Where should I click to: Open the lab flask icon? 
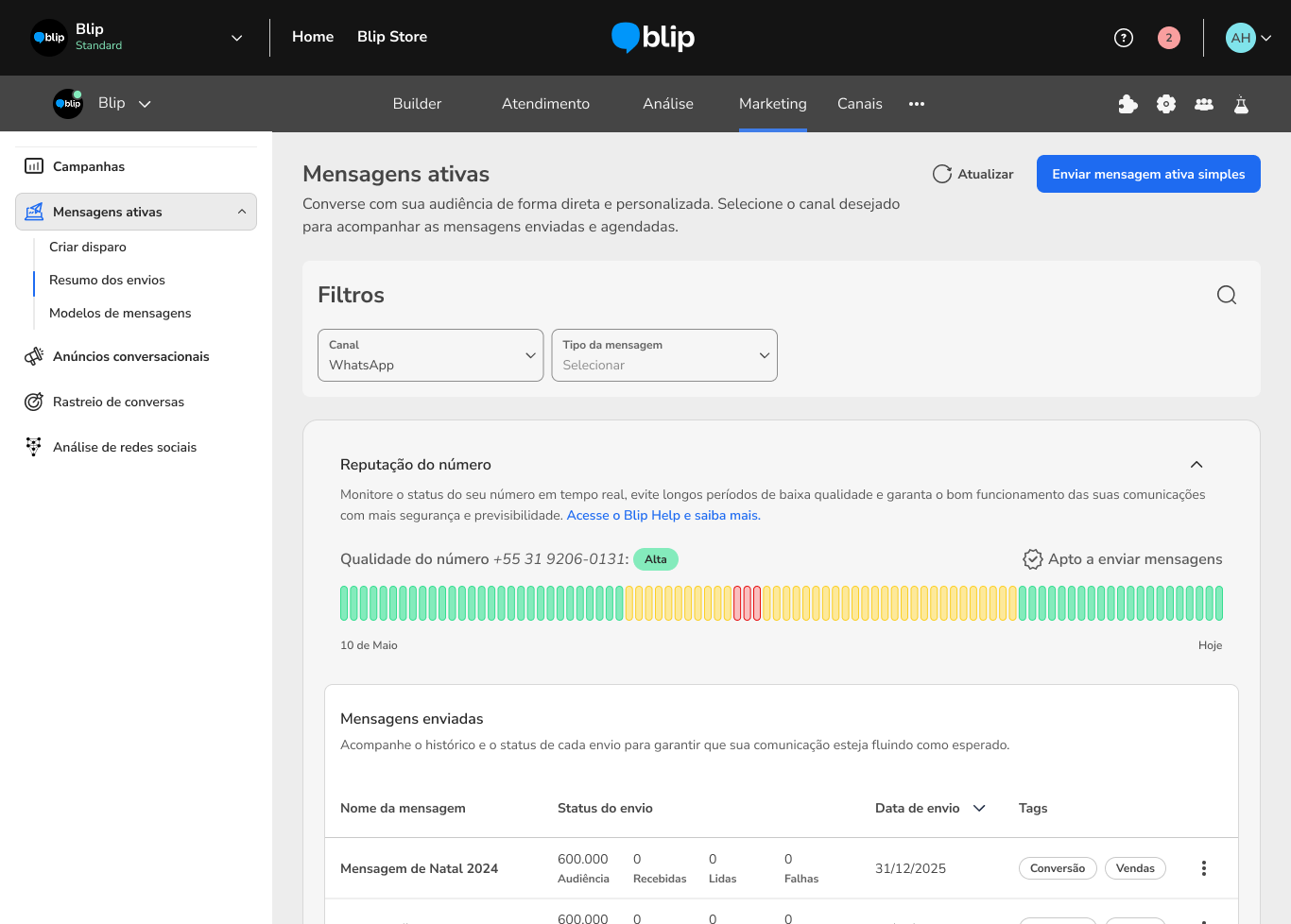pos(1241,104)
